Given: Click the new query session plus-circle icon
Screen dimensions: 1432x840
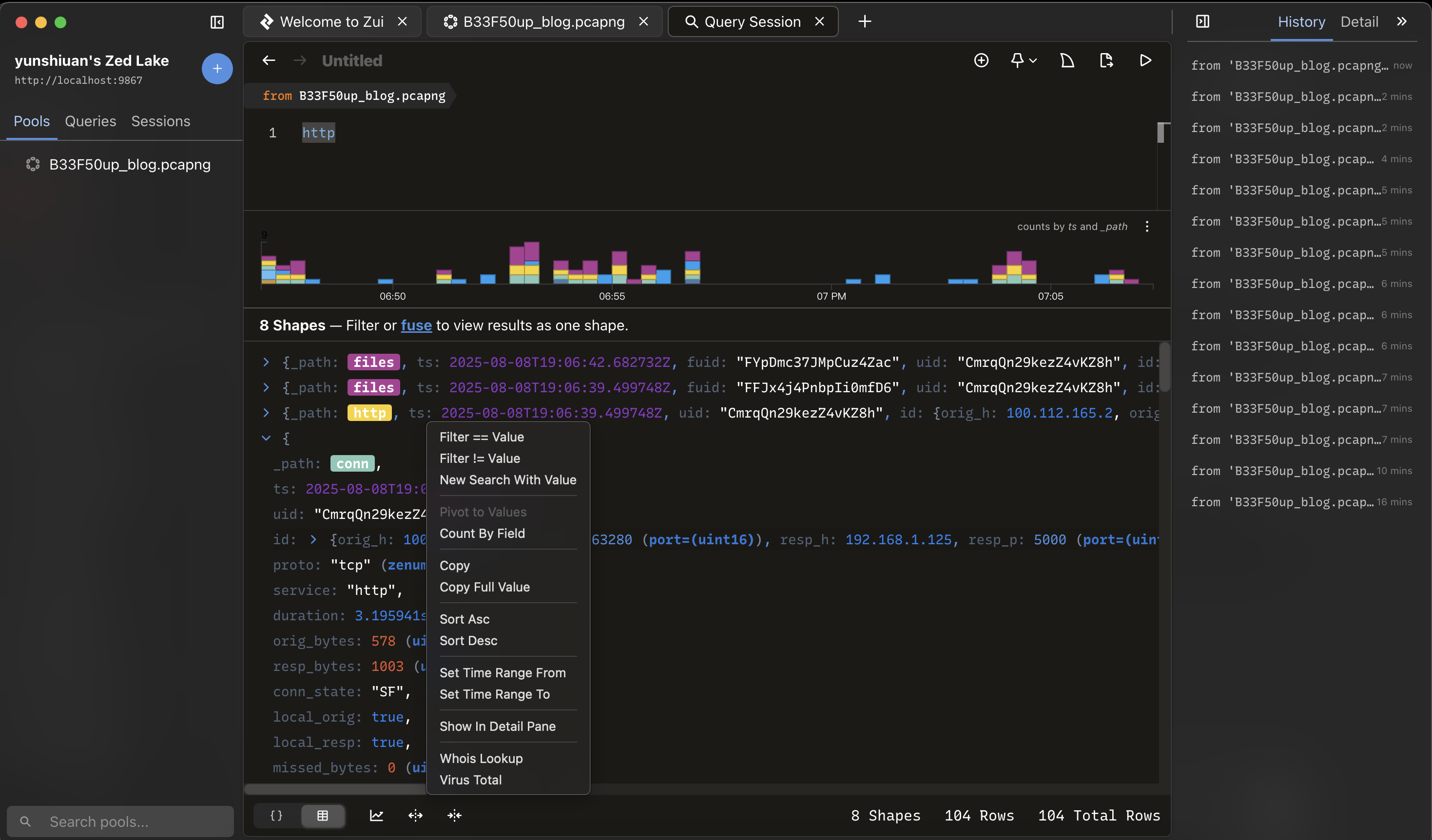Looking at the screenshot, I should pyautogui.click(x=981, y=60).
